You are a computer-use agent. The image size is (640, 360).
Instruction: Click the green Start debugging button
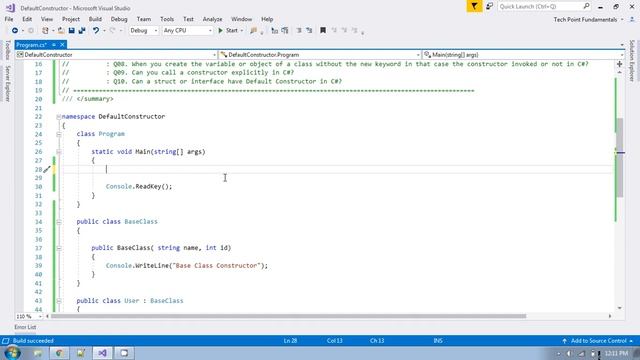point(228,31)
